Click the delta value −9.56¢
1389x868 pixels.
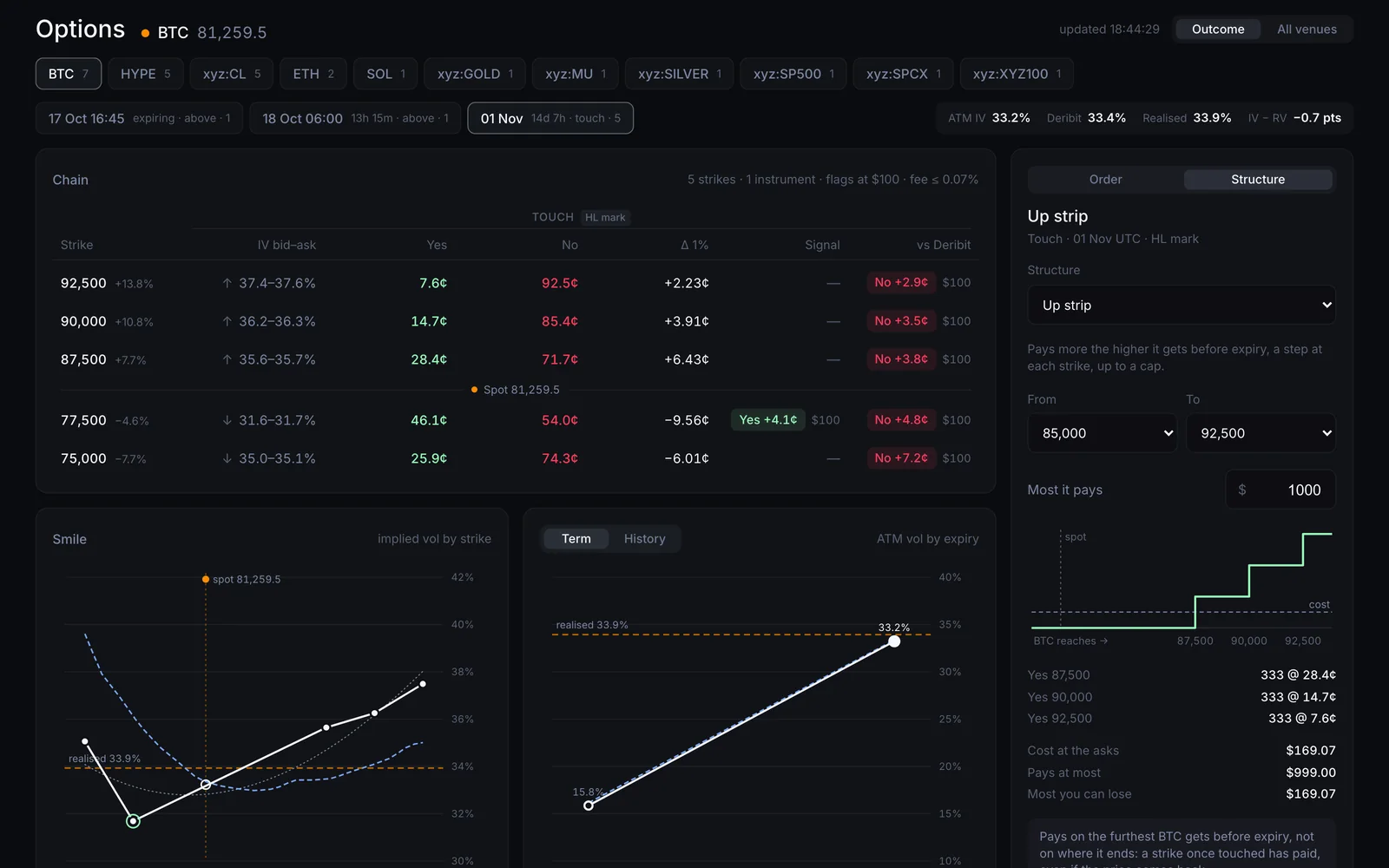tap(687, 420)
